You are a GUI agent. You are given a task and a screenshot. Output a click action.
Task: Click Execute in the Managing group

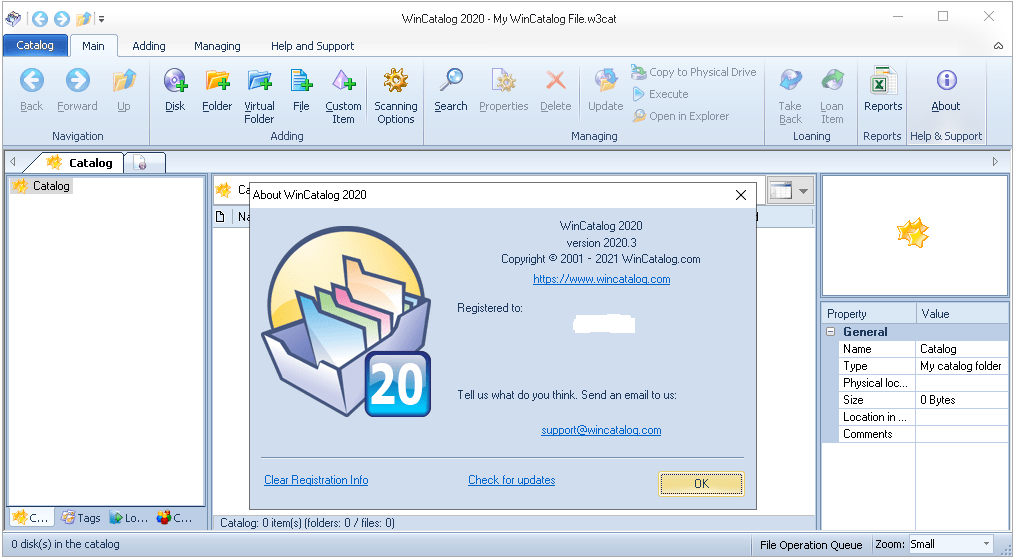[x=660, y=94]
